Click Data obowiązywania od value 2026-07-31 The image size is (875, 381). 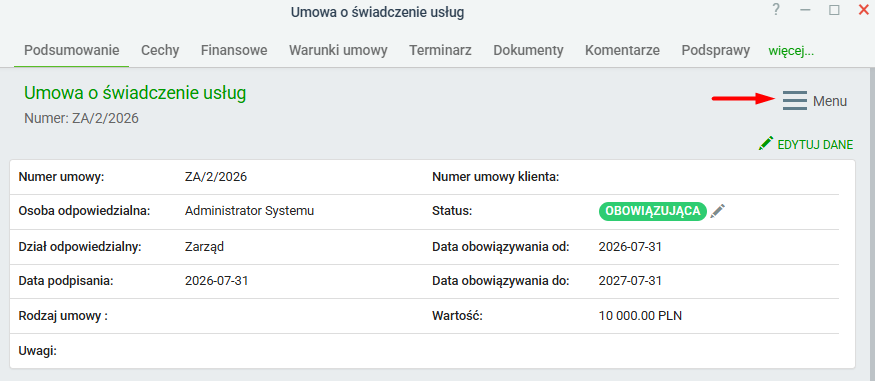click(x=630, y=247)
